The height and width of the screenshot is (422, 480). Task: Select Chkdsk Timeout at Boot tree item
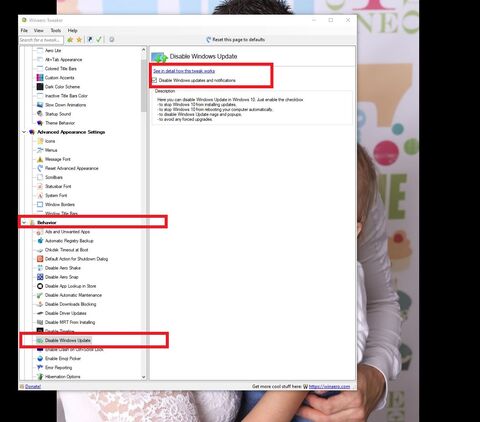(x=67, y=250)
